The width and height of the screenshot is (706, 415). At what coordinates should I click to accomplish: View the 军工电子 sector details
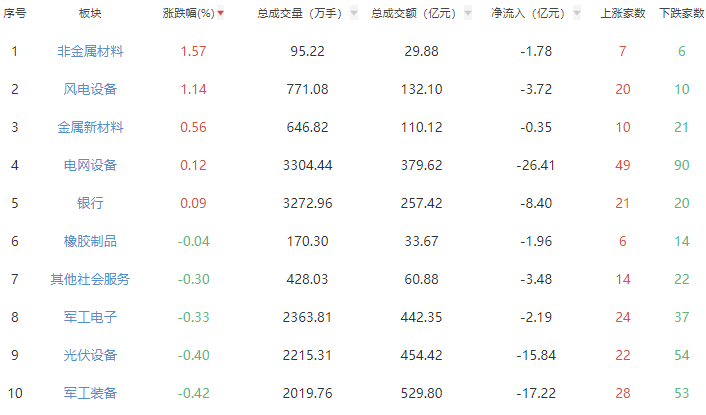[x=90, y=317]
